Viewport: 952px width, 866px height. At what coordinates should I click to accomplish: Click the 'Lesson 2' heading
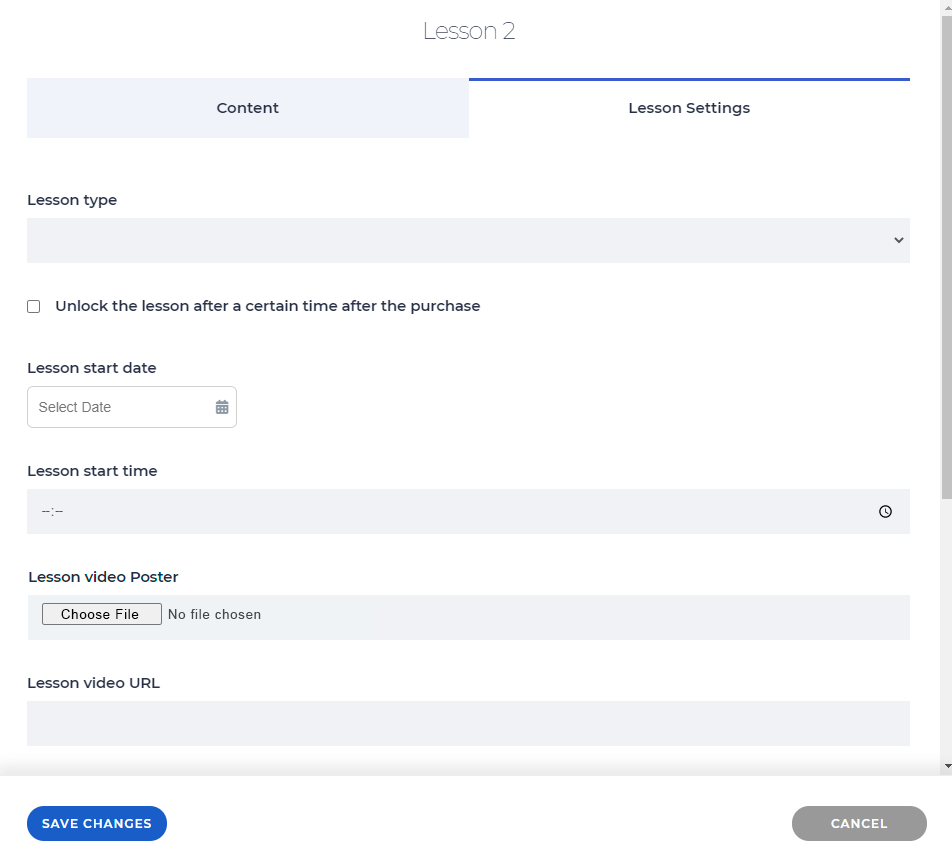click(x=469, y=31)
